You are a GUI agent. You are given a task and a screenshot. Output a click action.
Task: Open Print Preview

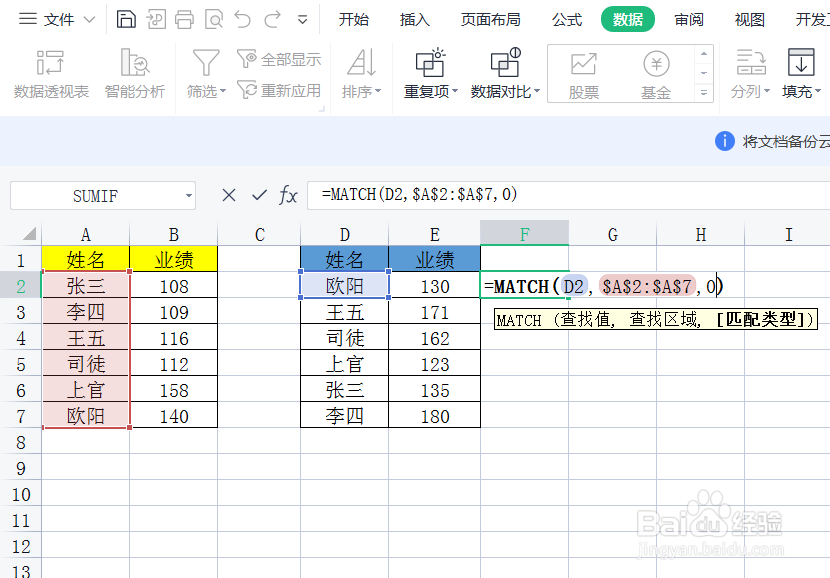214,19
